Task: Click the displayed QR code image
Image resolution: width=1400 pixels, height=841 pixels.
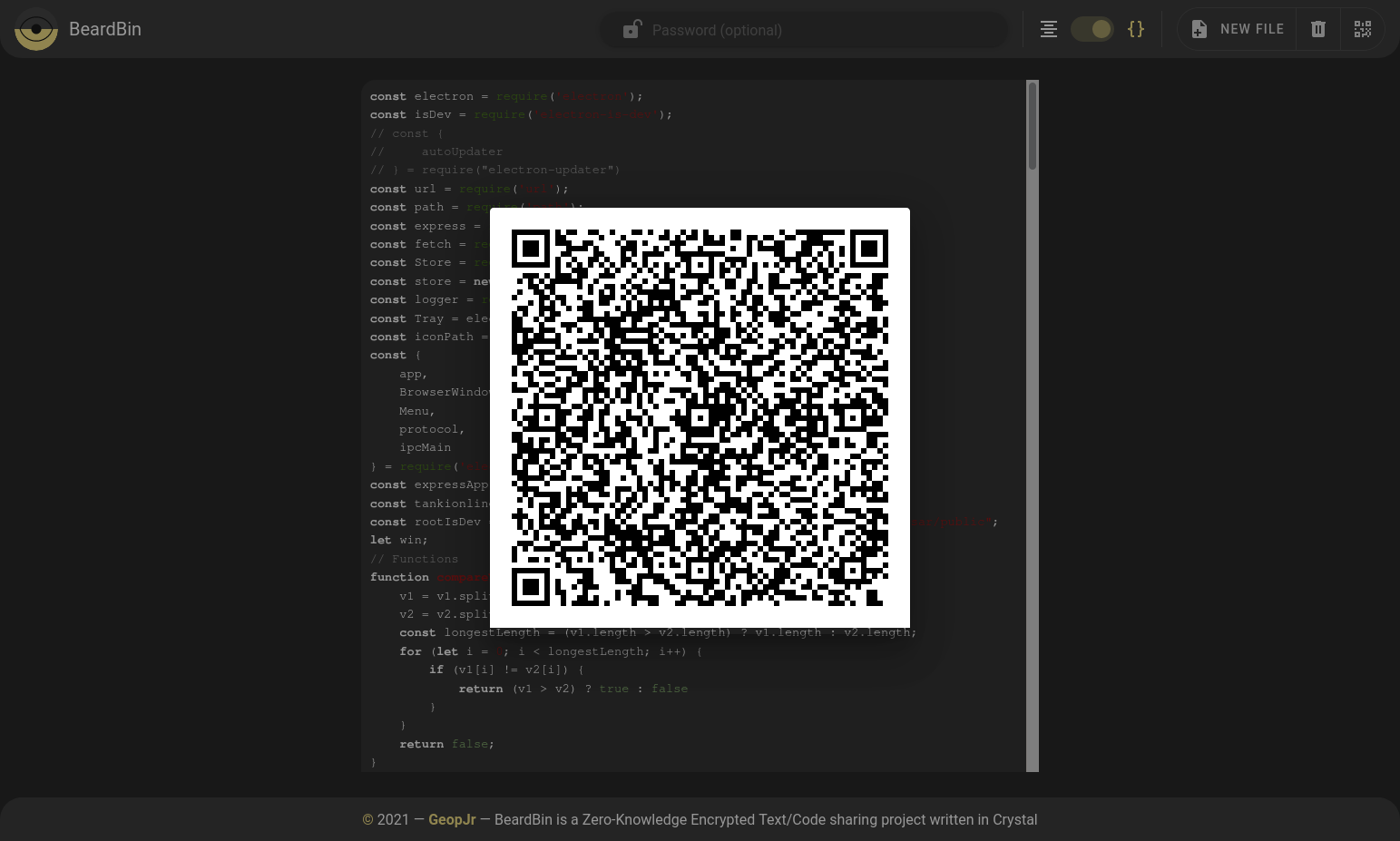Action: point(700,417)
